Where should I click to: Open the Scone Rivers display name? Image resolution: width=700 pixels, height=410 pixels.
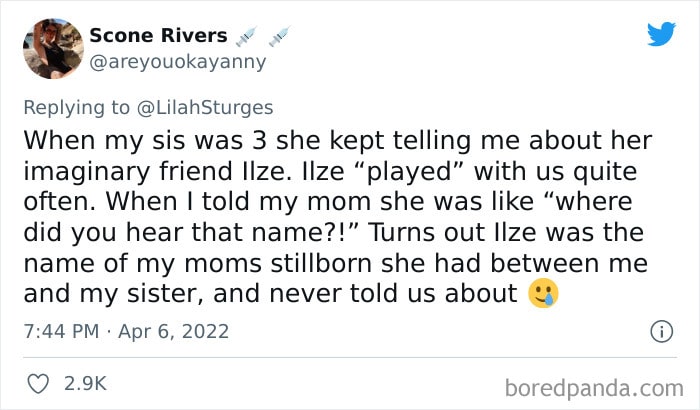(x=158, y=35)
